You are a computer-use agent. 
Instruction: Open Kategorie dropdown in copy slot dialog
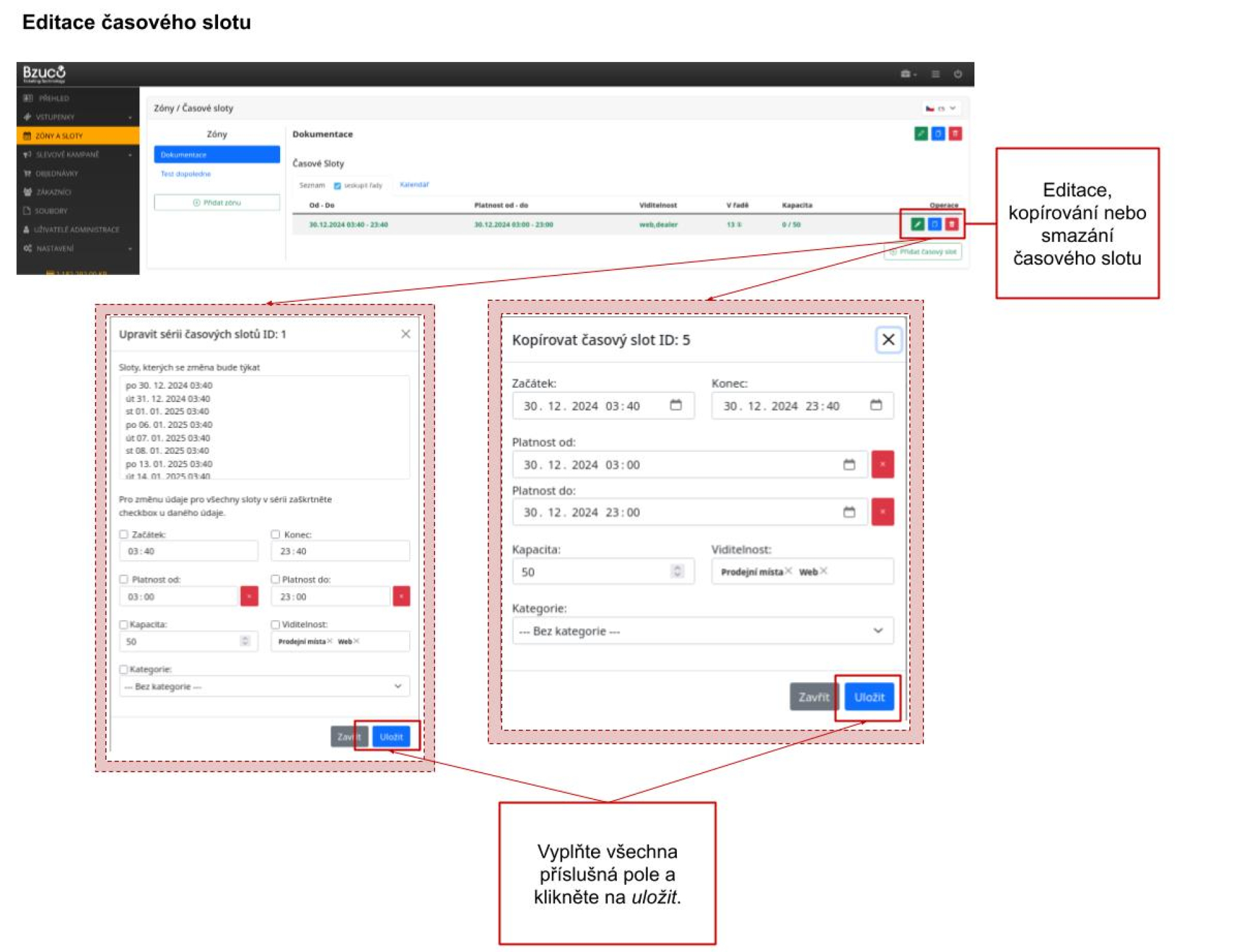click(702, 631)
